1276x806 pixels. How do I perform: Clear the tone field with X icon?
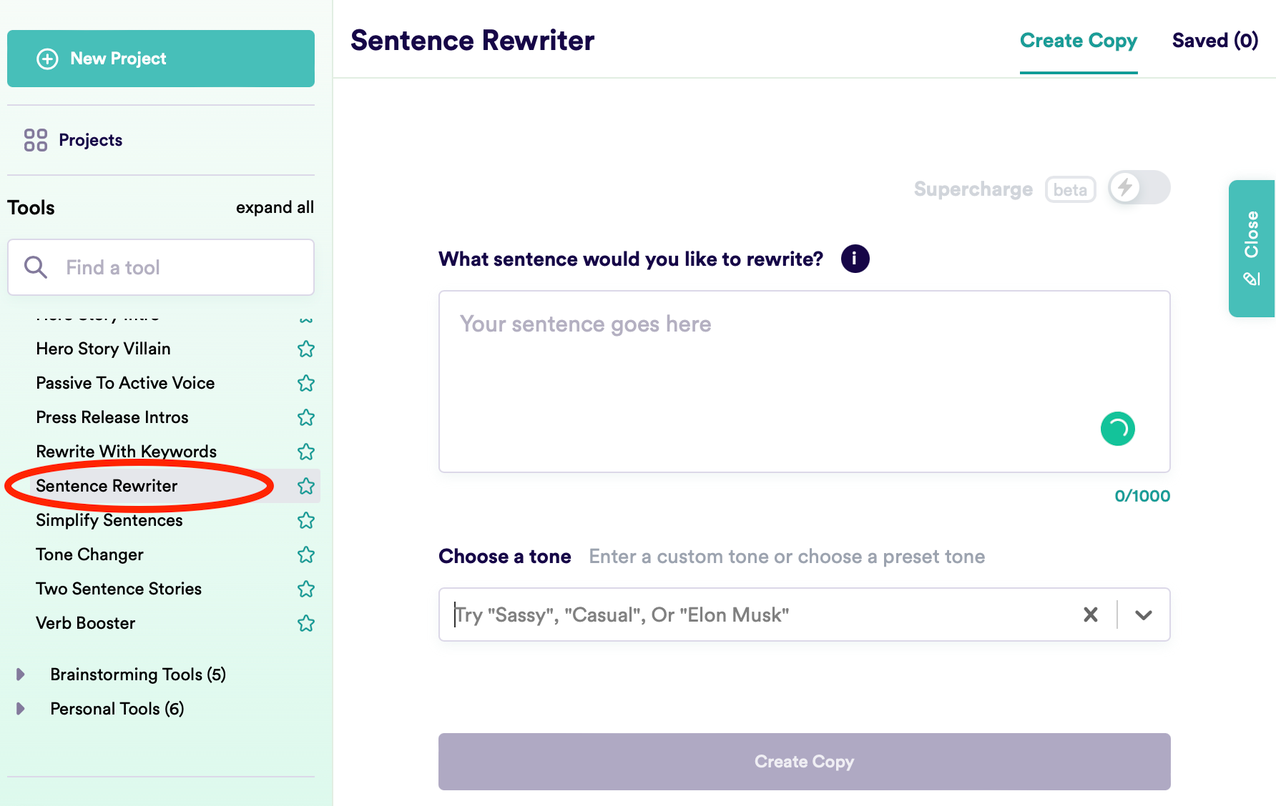(1091, 615)
